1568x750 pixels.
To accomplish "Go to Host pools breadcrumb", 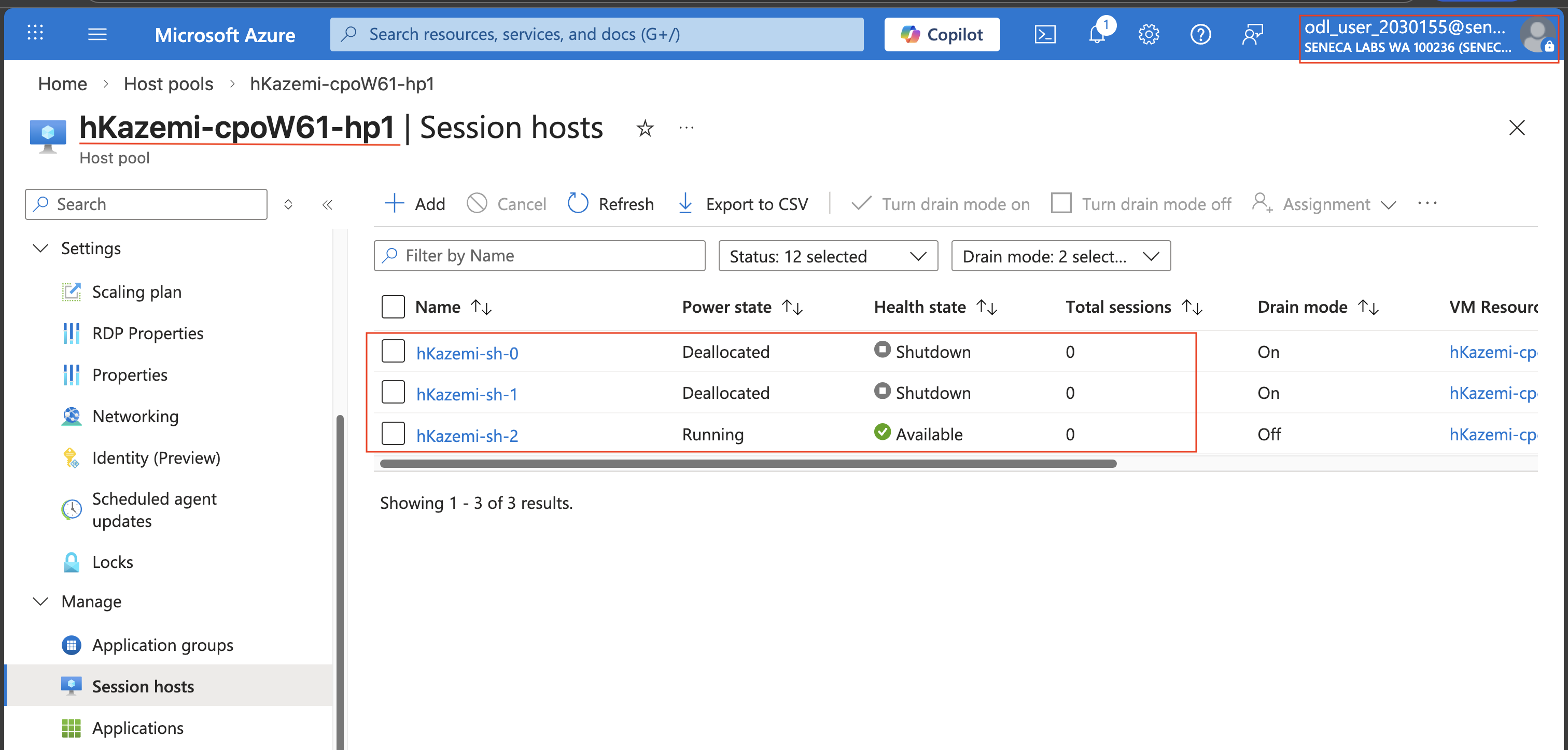I will pyautogui.click(x=169, y=84).
